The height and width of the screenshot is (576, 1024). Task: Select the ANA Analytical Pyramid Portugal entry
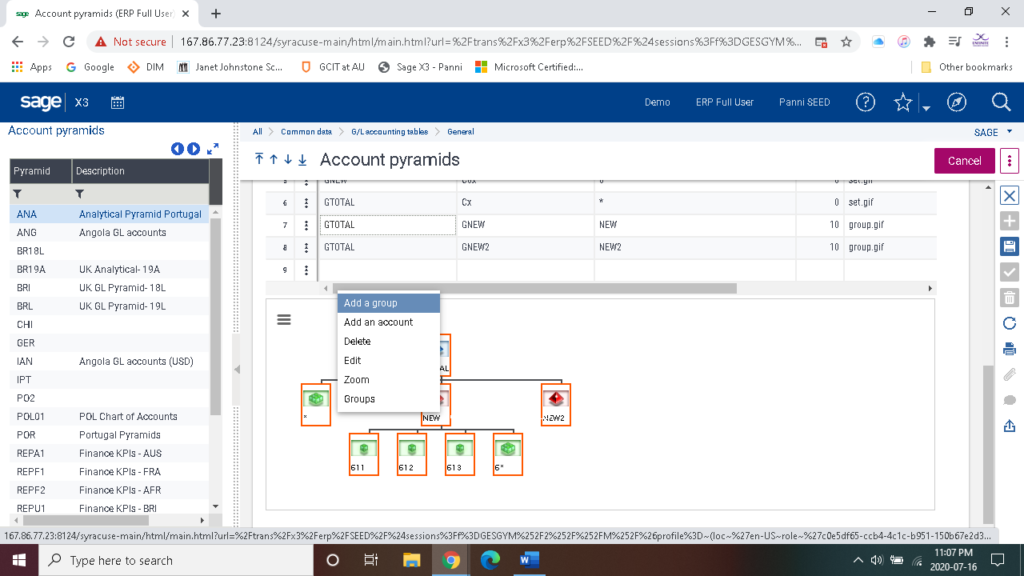100,213
